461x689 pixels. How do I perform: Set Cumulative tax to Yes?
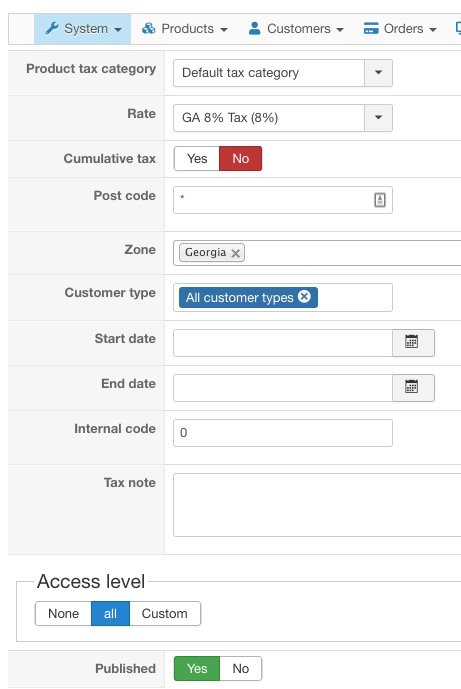pos(197,159)
